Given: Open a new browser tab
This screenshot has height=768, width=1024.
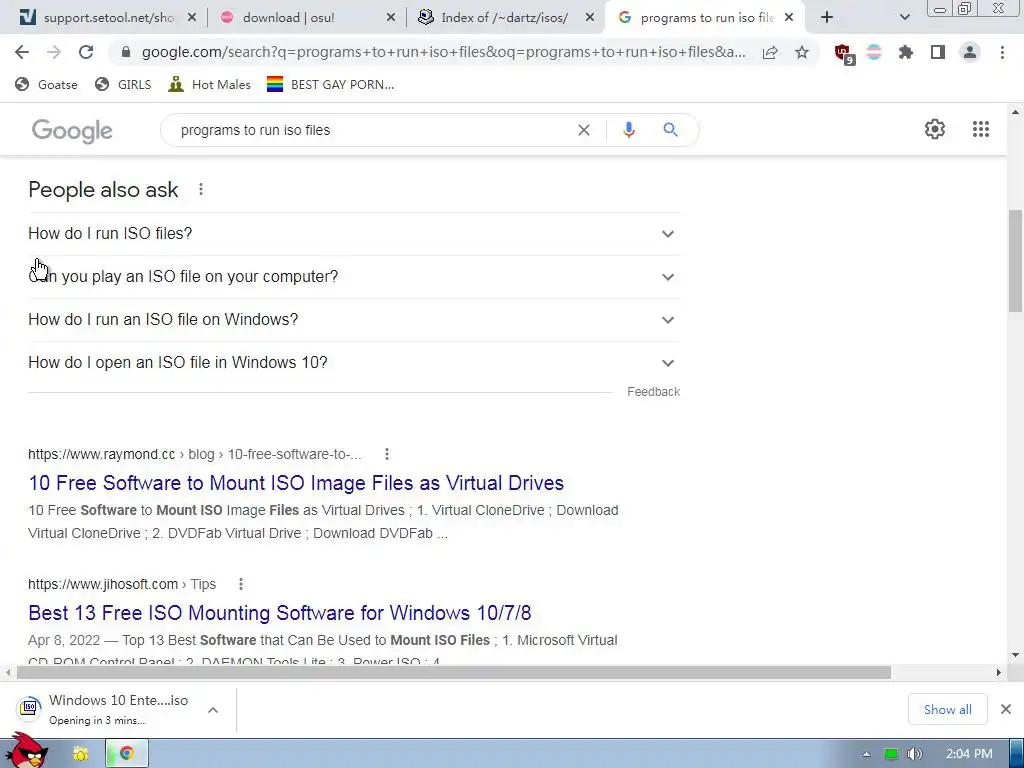Looking at the screenshot, I should 827,18.
